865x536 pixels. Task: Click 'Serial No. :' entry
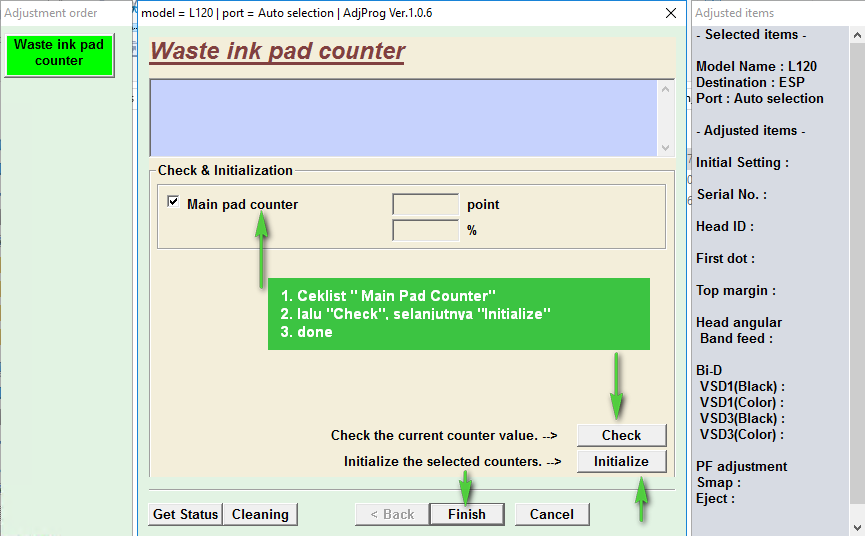731,194
